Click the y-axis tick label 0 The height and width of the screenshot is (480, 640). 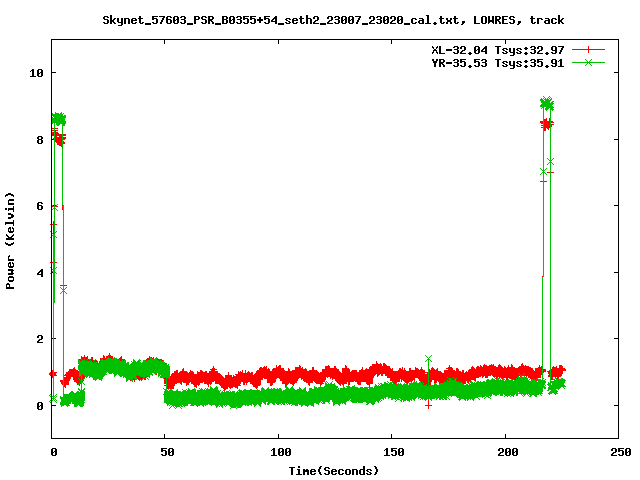tap(40, 406)
